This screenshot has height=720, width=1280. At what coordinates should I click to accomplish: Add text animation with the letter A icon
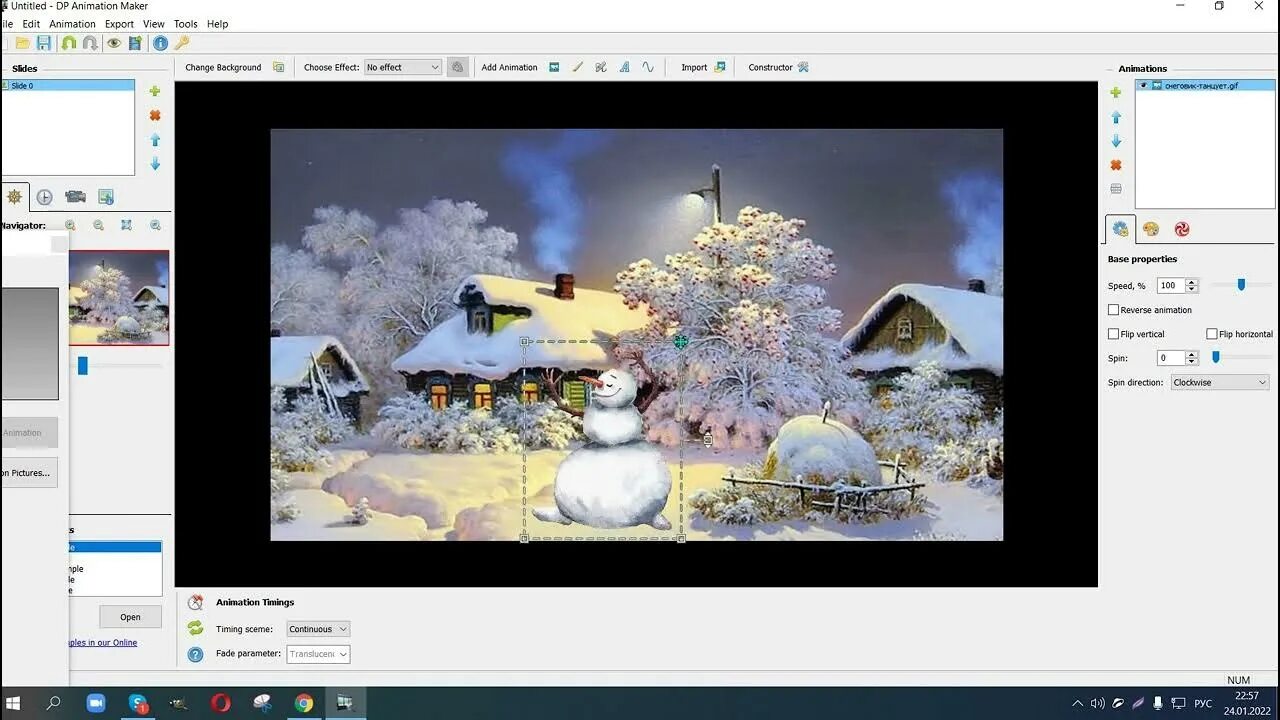click(624, 67)
